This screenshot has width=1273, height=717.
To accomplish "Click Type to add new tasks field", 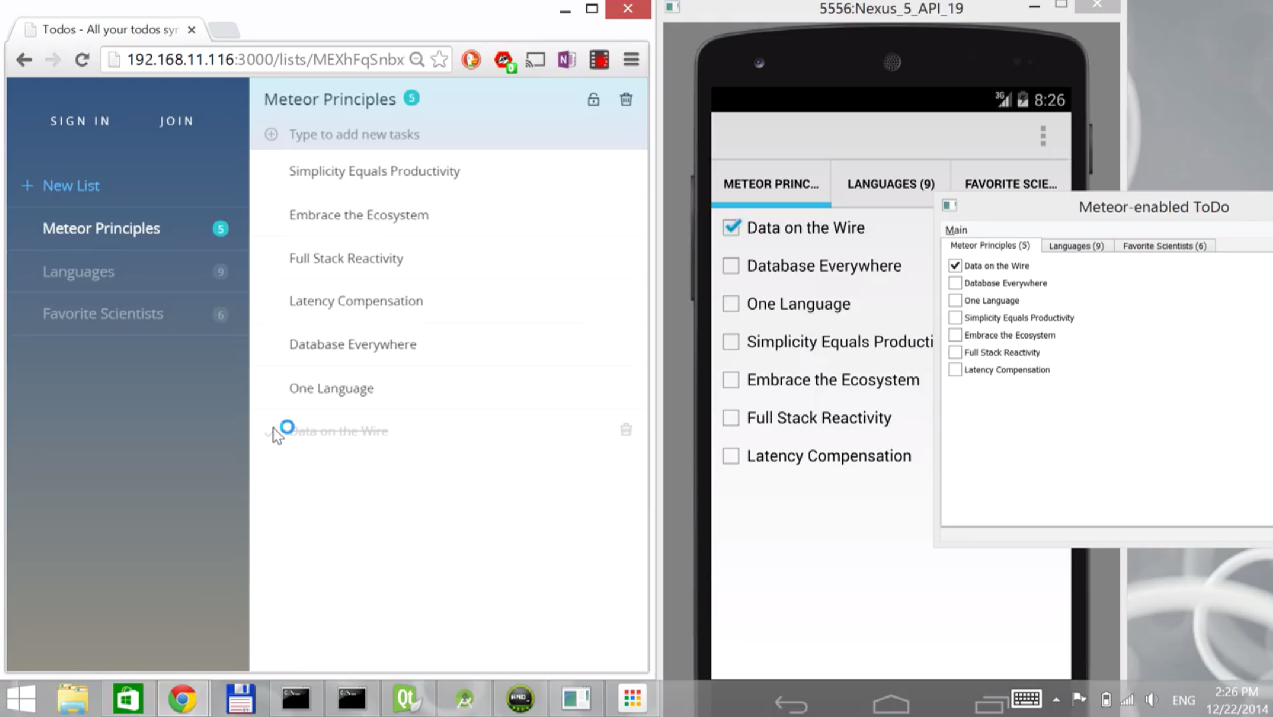I will click(x=448, y=134).
